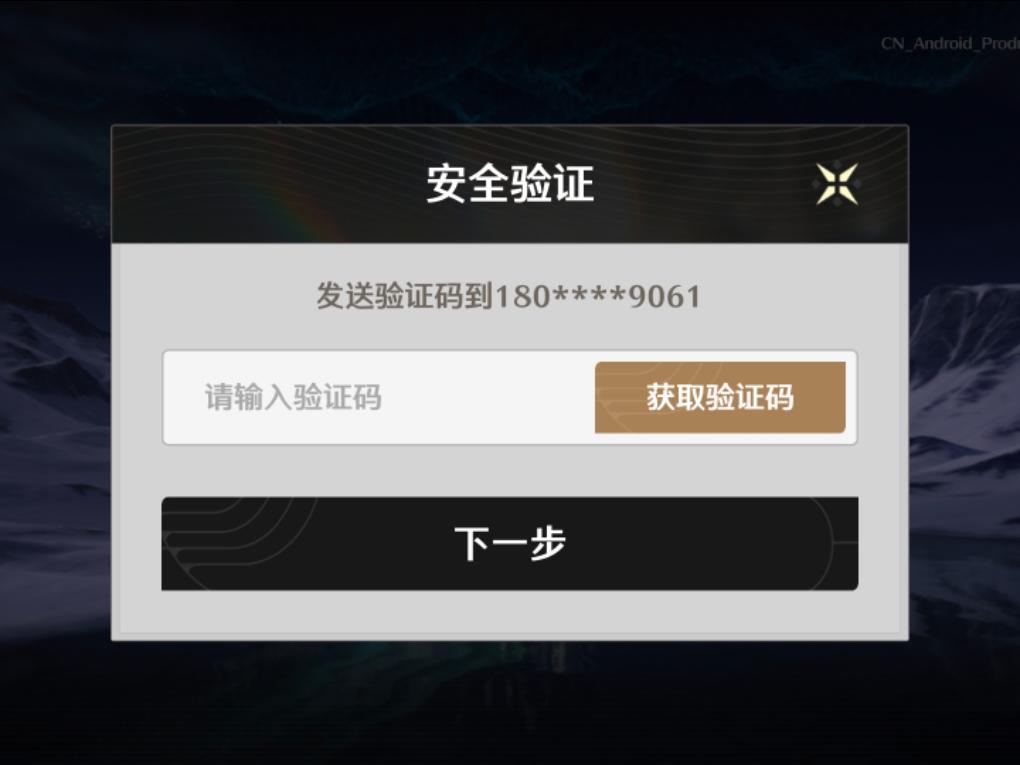
Task: Click the 发送验证码到 label text
Action: click(x=405, y=297)
